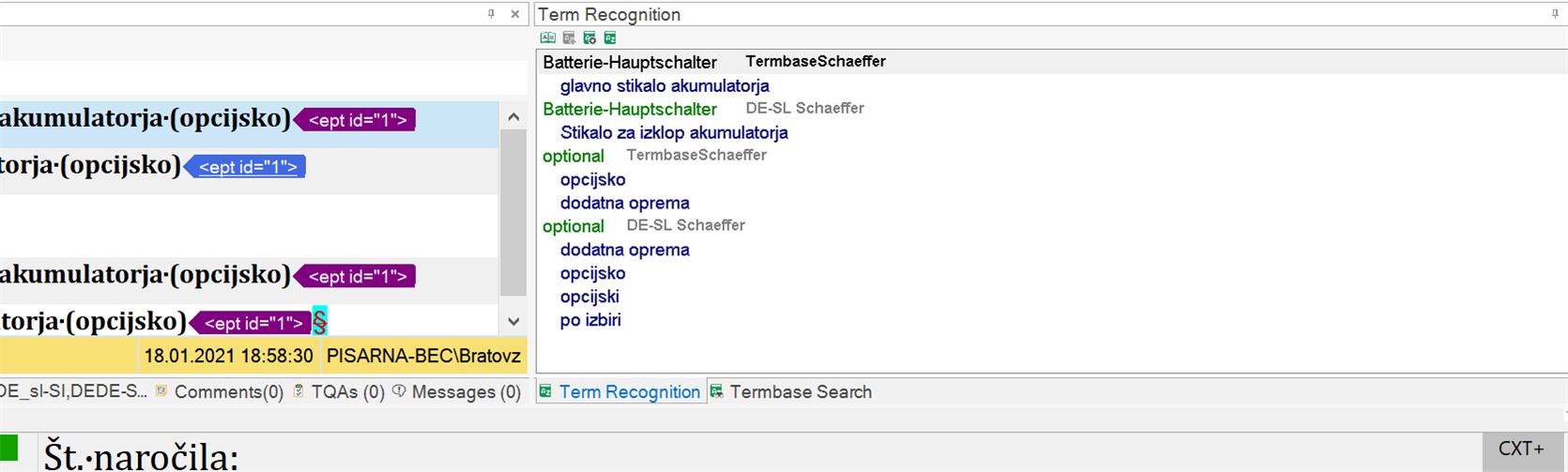This screenshot has width=1568, height=472.
Task: Open View Term Details icon in toolbar
Action: pos(547,38)
